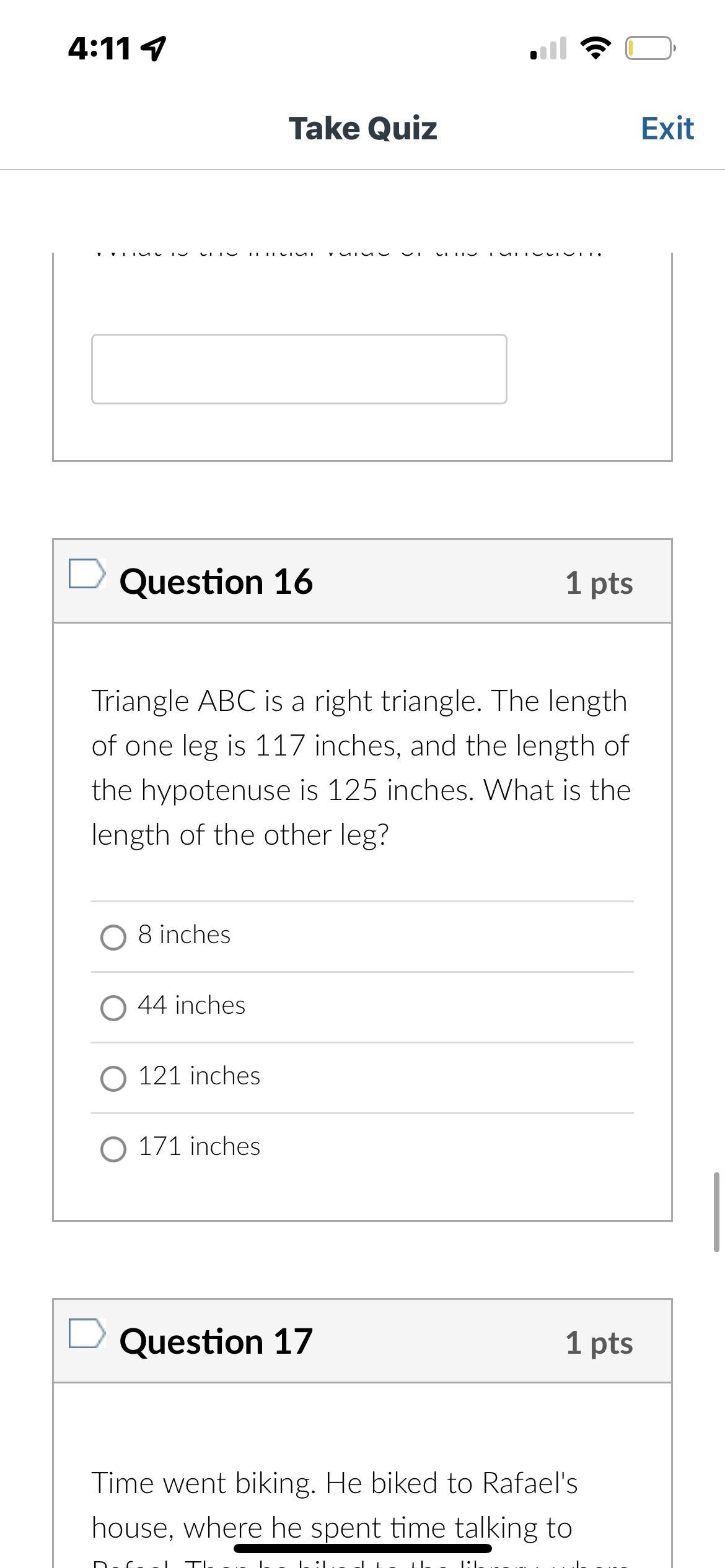
Task: Choose the 44 inches option
Action: point(113,1008)
